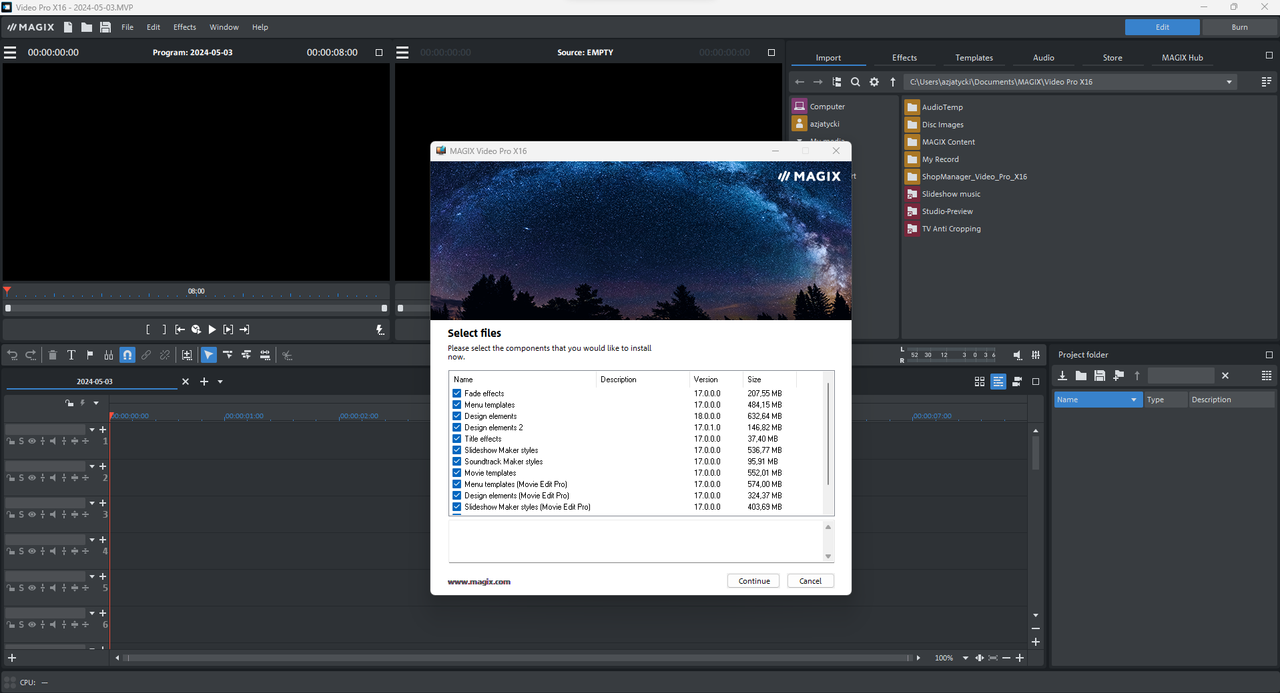1280x693 pixels.
Task: Uncheck the Design elements 18.0.0.0 checkbox
Action: coord(457,416)
